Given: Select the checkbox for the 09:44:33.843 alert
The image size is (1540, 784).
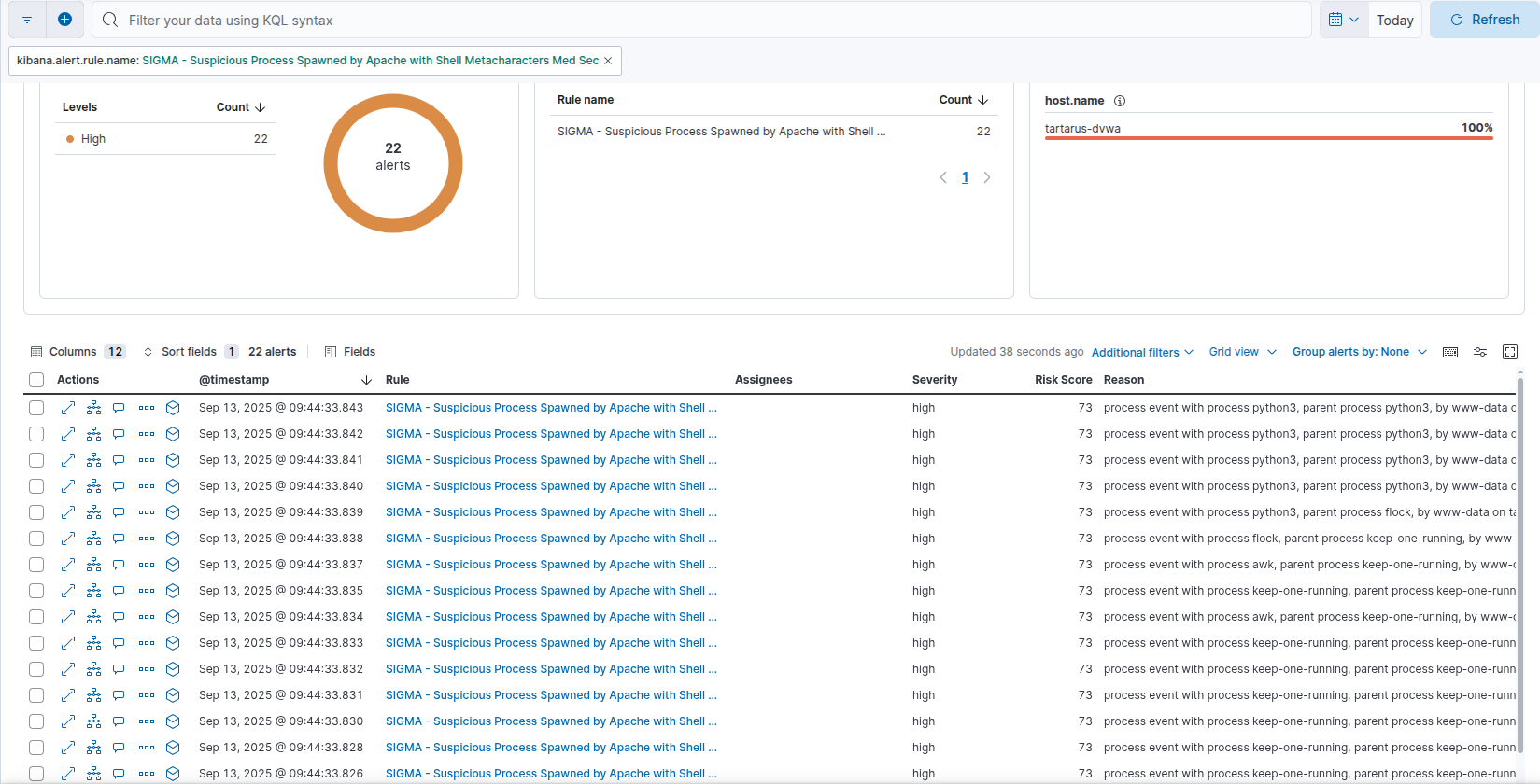Looking at the screenshot, I should (x=36, y=408).
